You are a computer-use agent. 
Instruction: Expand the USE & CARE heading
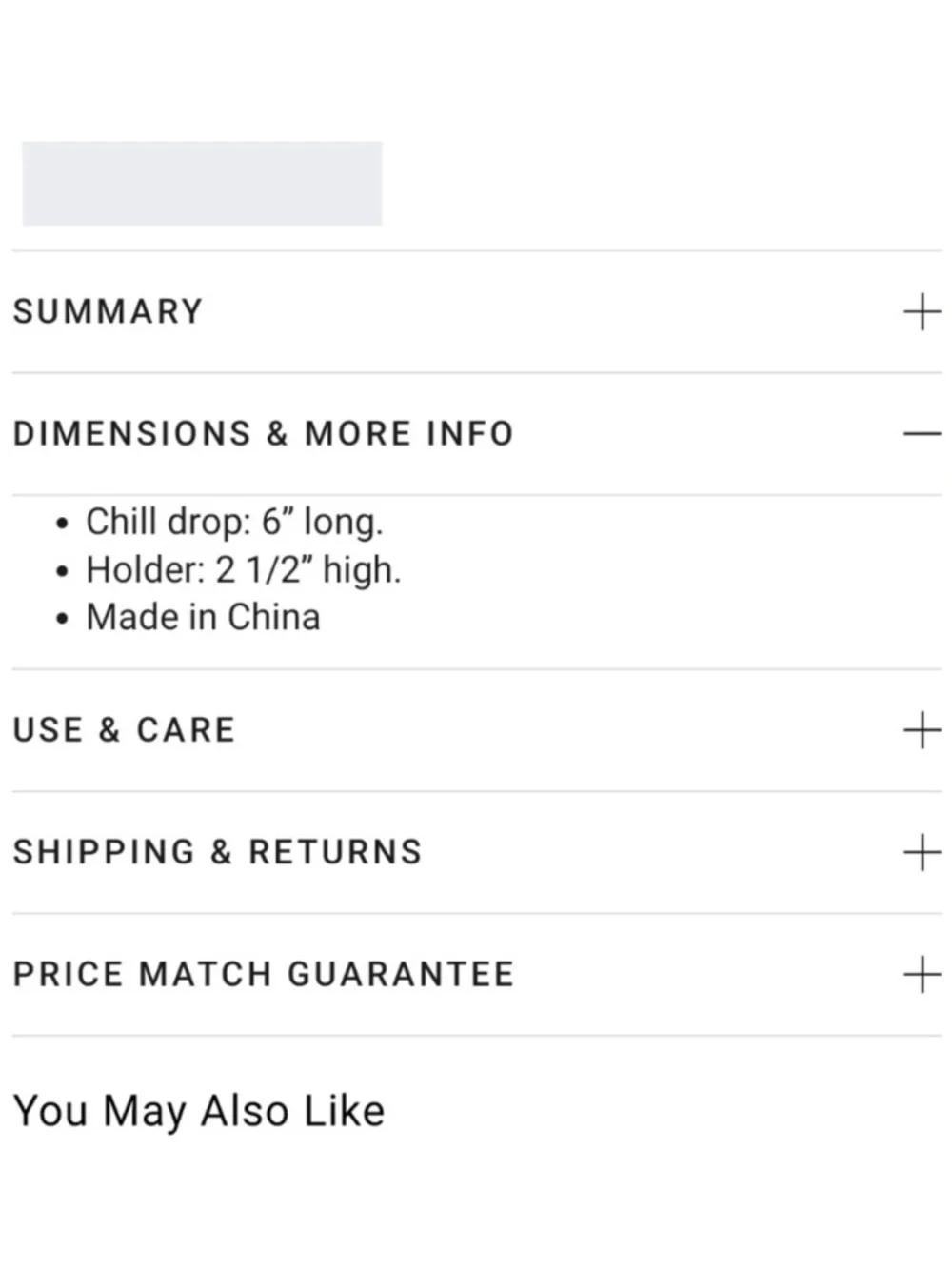tap(124, 730)
